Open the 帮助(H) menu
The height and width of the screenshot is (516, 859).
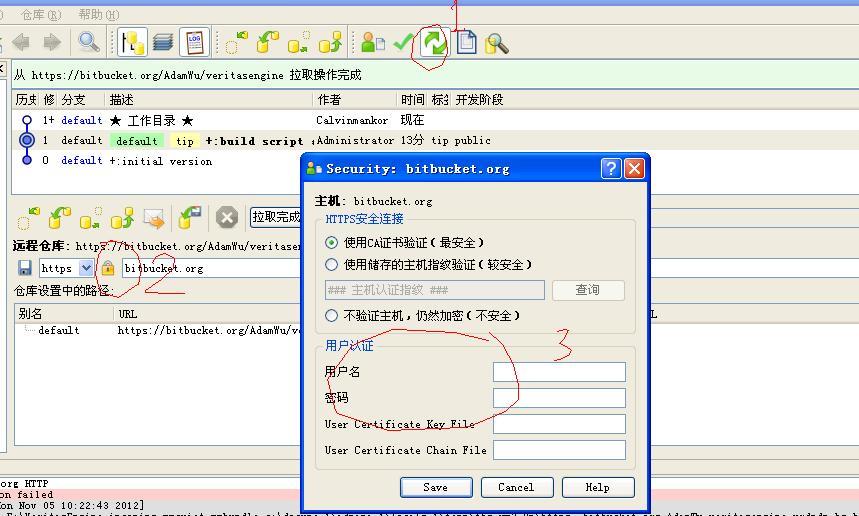click(99, 15)
